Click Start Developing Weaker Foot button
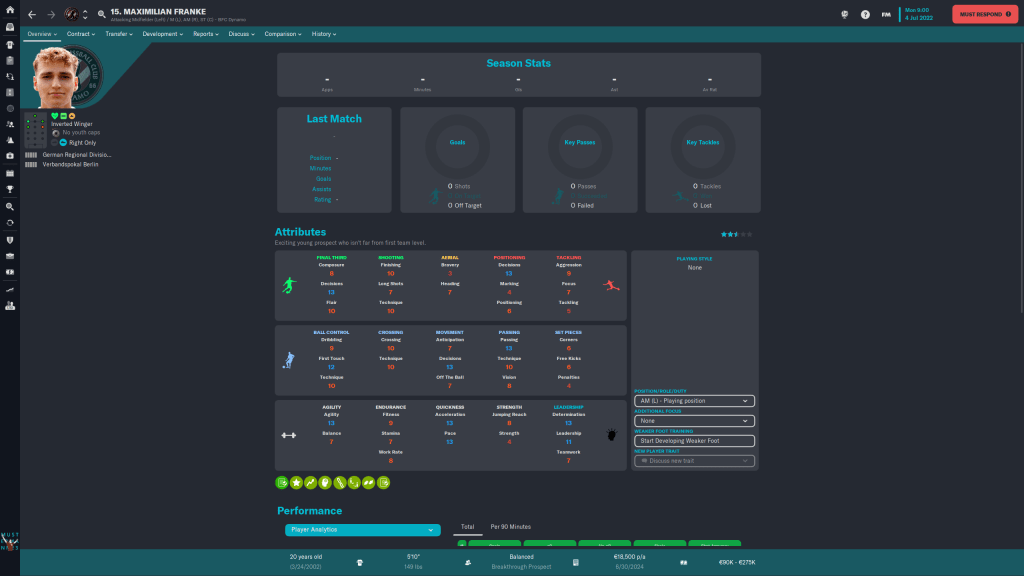The image size is (1024, 576). pyautogui.click(x=693, y=441)
